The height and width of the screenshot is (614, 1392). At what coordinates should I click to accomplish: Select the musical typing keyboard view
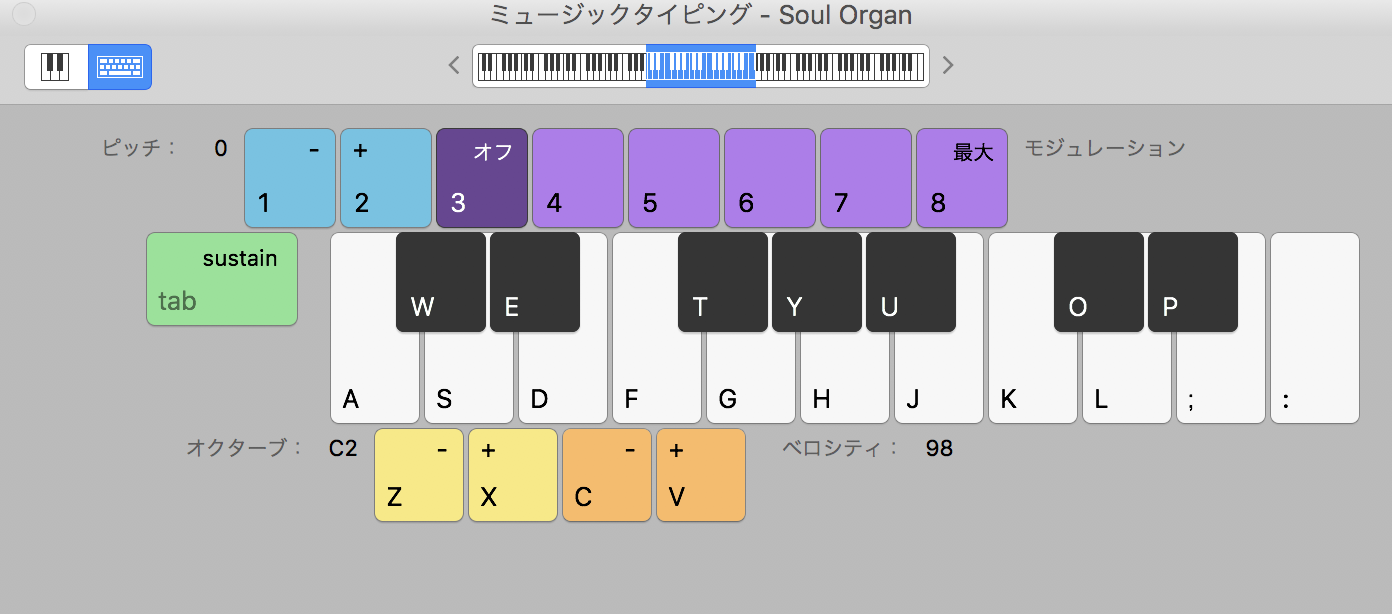[x=120, y=67]
